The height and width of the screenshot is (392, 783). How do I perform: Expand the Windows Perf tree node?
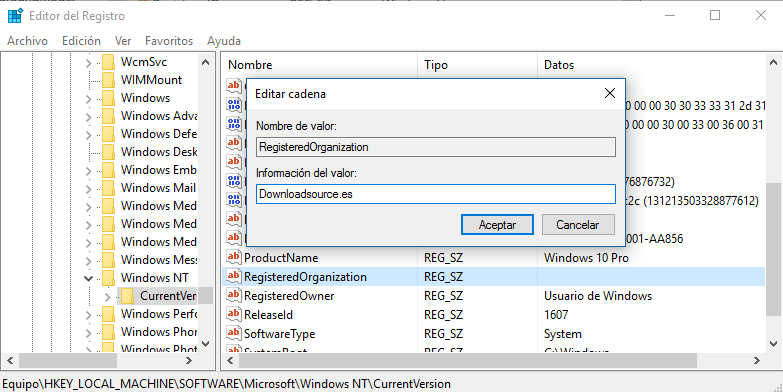(88, 315)
